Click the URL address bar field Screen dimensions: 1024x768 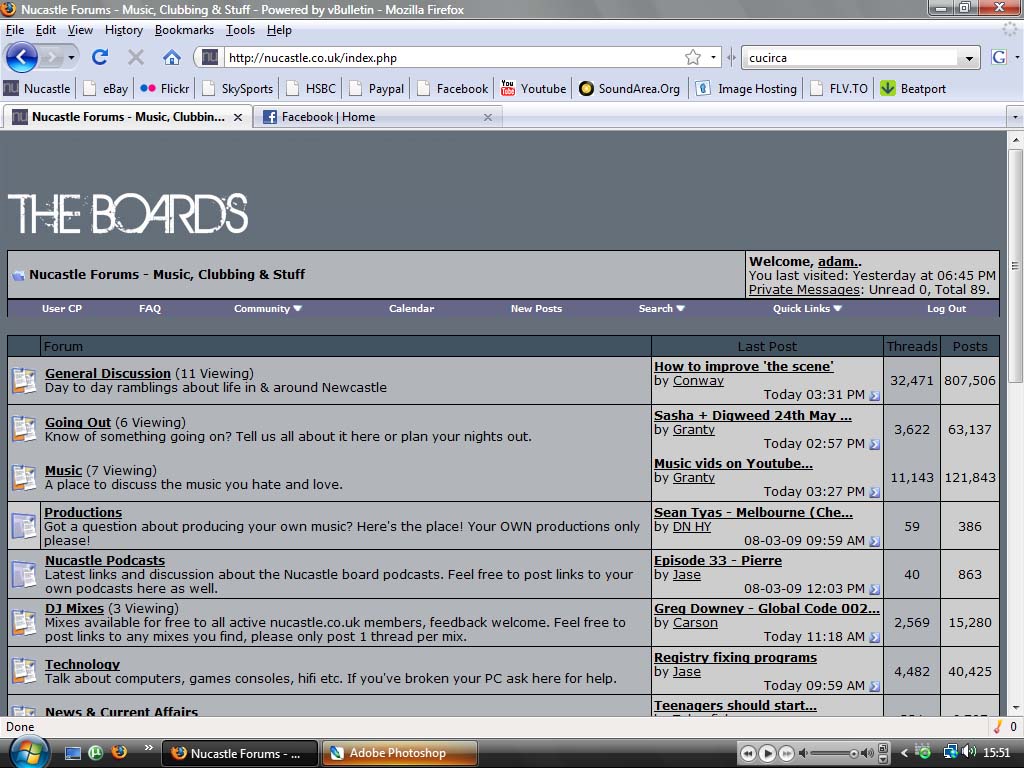[x=450, y=58]
